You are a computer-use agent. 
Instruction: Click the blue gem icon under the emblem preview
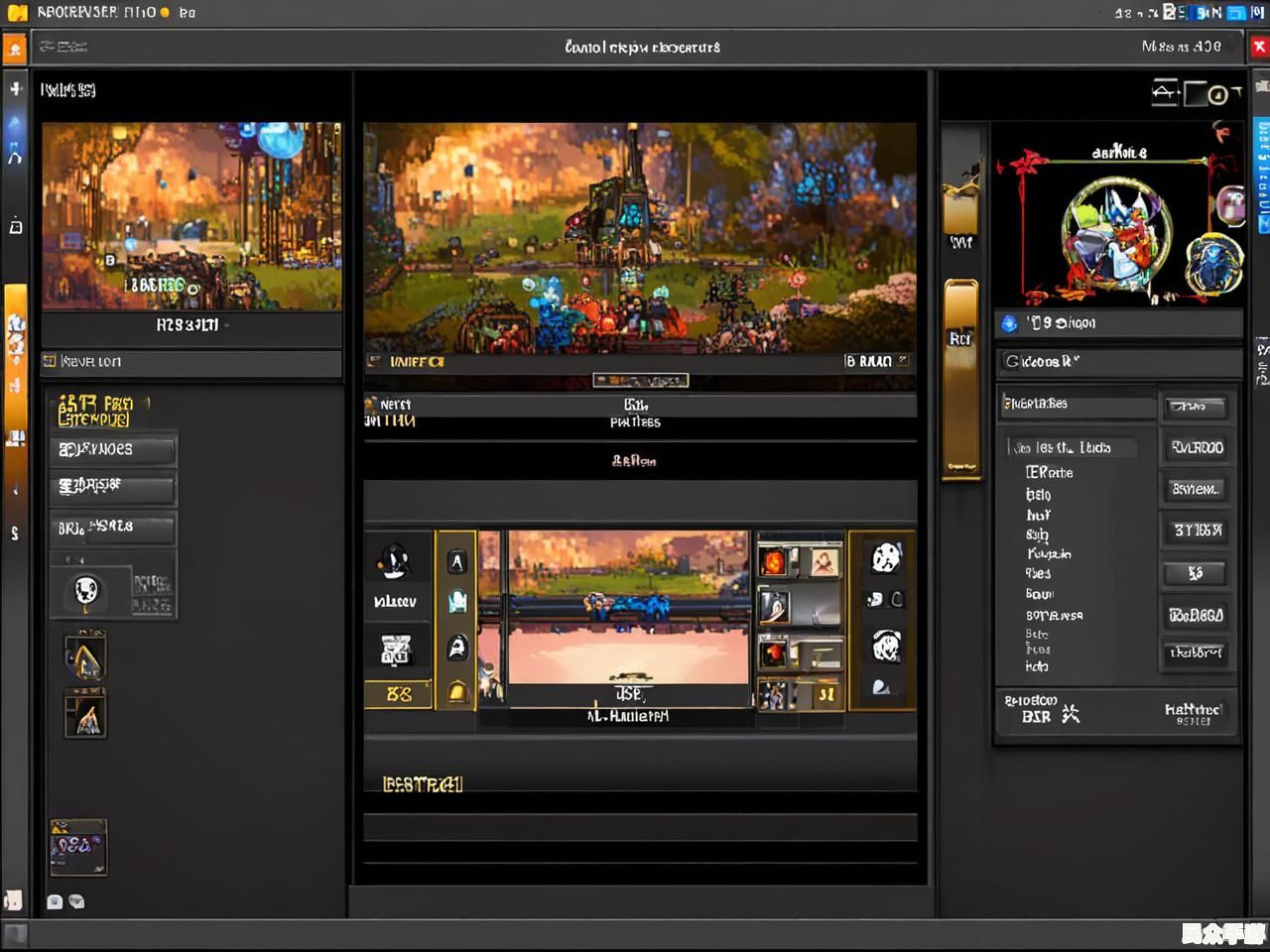(x=1010, y=323)
